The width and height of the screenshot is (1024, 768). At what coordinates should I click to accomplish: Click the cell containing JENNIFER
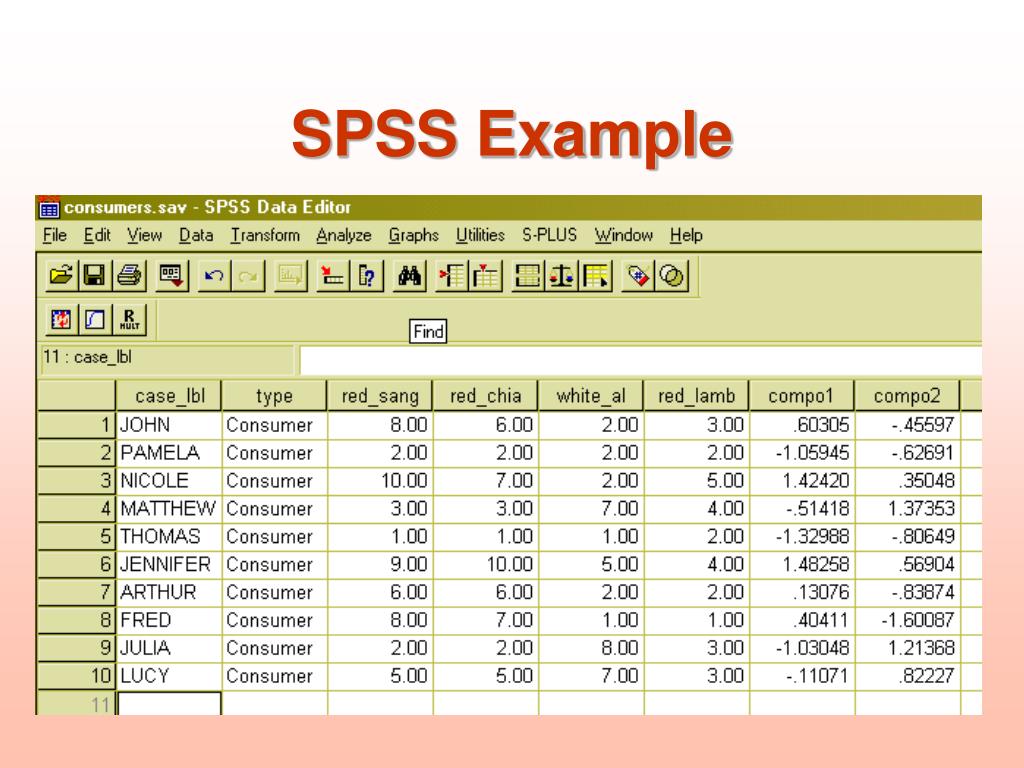[169, 564]
